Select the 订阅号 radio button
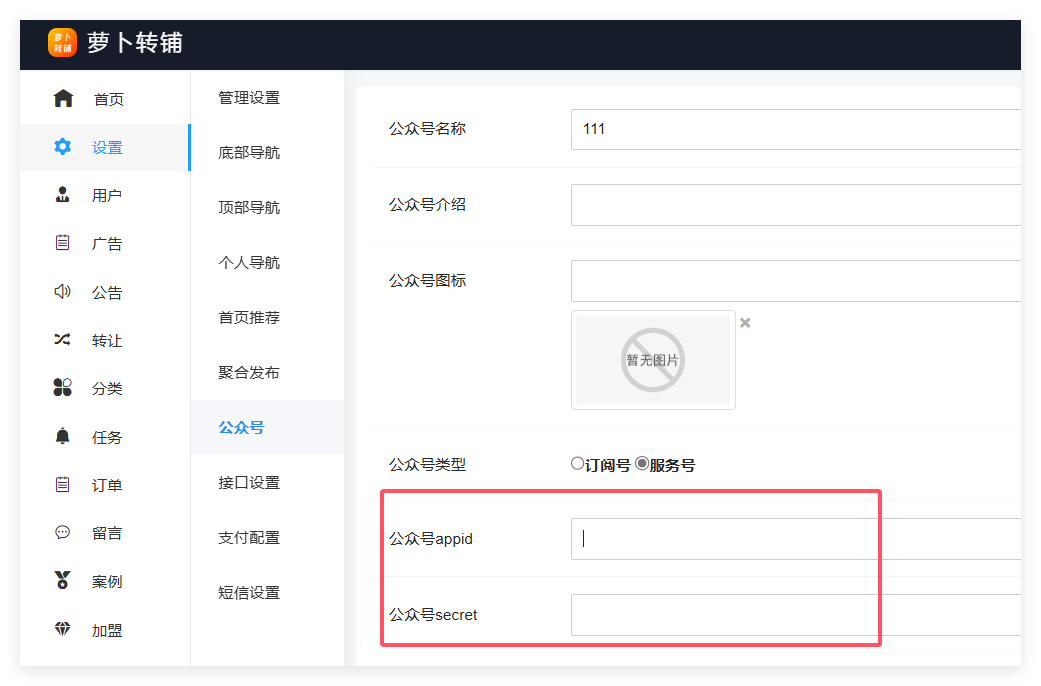 click(577, 464)
